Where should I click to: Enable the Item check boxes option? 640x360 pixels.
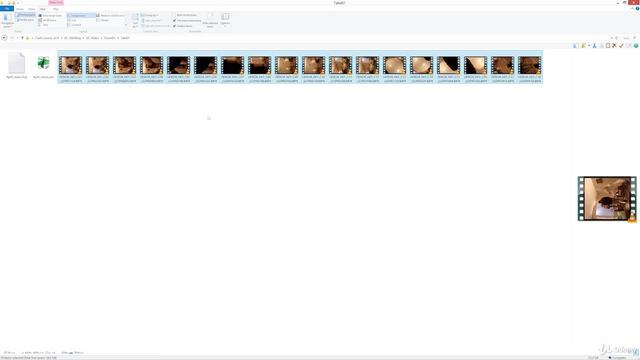pyautogui.click(x=186, y=15)
